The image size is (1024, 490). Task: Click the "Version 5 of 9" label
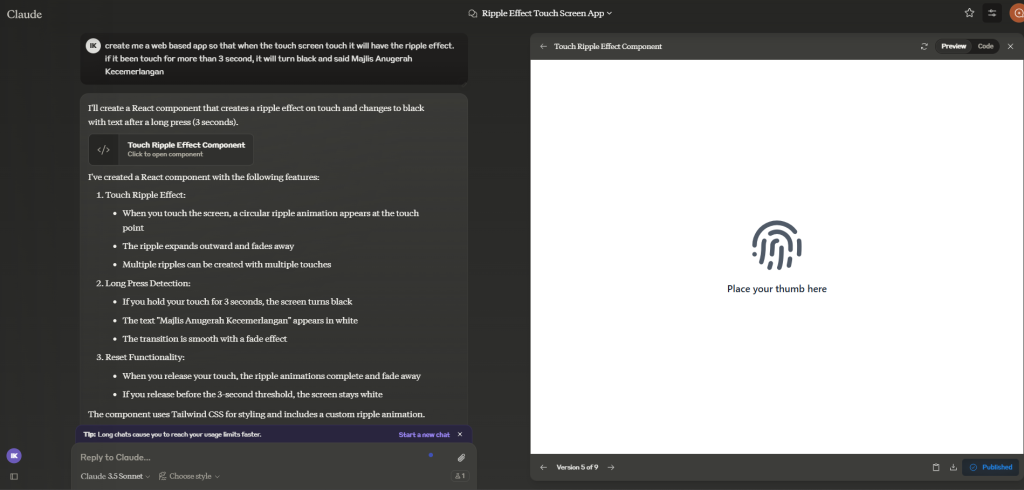577,467
